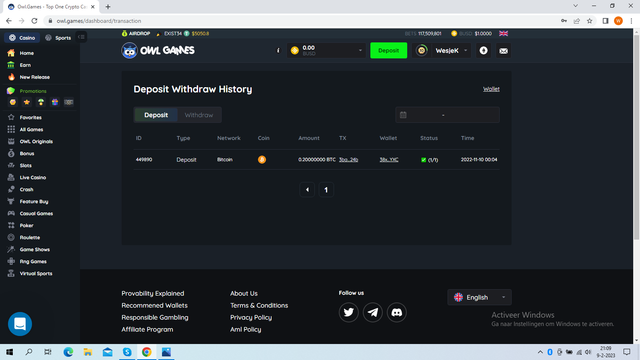The width and height of the screenshot is (640, 360).
Task: Open the Discord server icon
Action: [397, 312]
